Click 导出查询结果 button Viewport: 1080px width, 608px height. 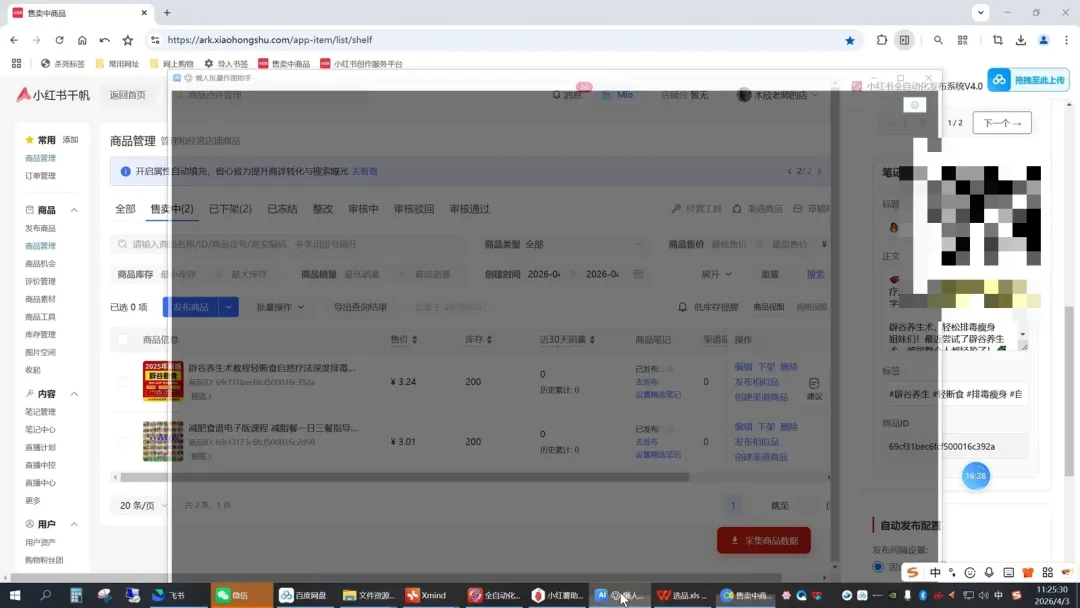tap(360, 307)
